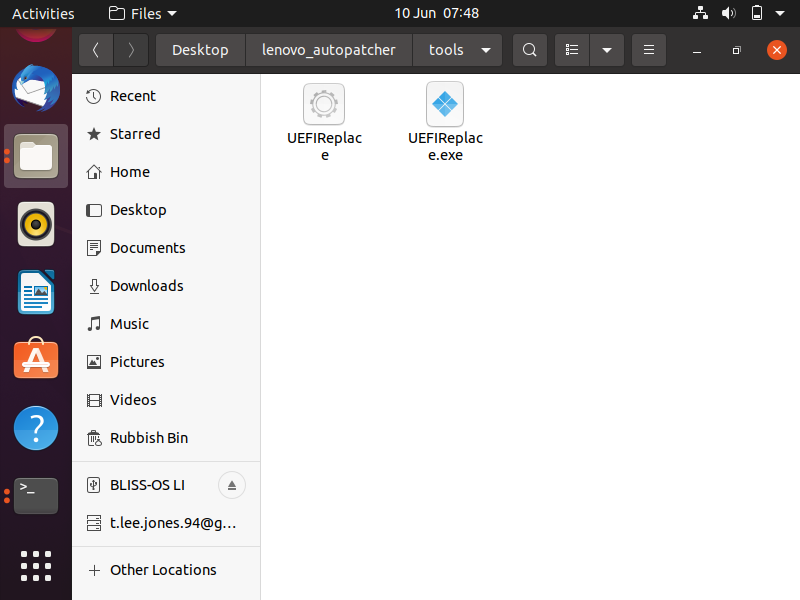This screenshot has height=600, width=800.
Task: Go to Home in the sidebar
Action: 166,172
